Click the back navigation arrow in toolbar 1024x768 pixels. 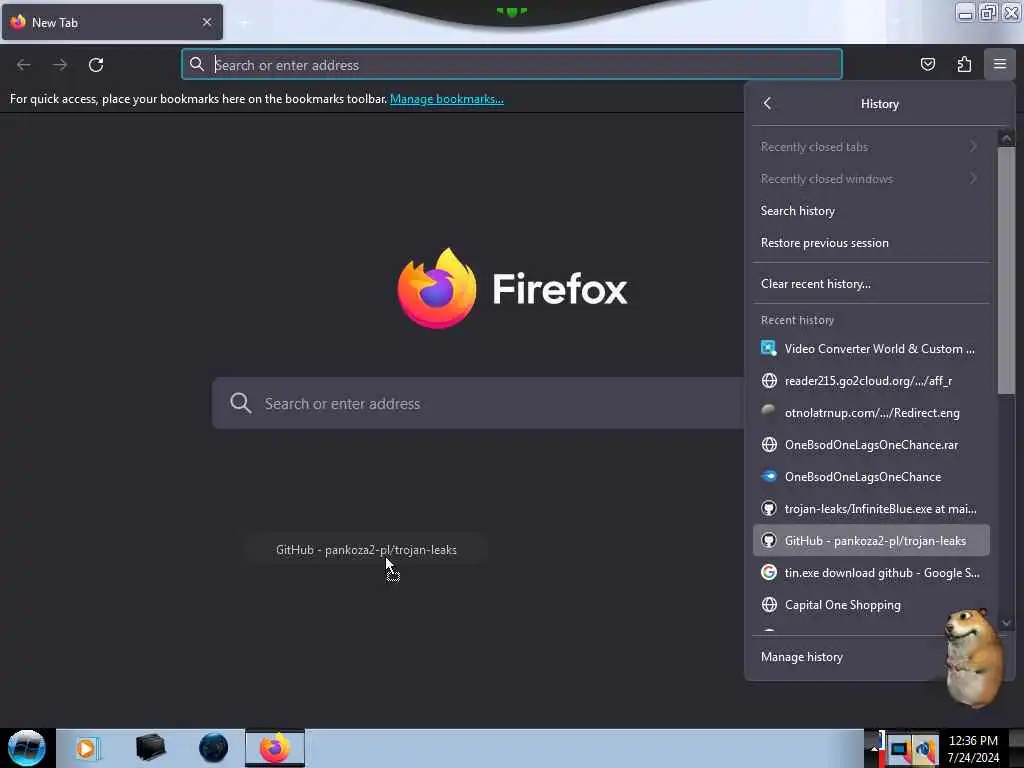pos(24,65)
